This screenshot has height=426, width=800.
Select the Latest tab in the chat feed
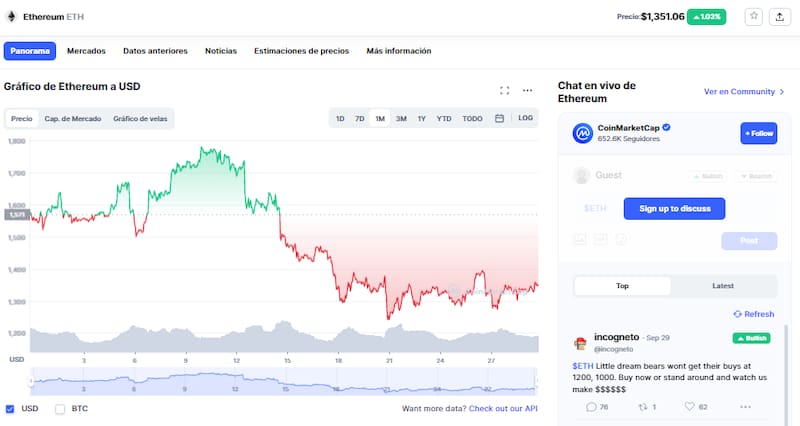tap(722, 286)
